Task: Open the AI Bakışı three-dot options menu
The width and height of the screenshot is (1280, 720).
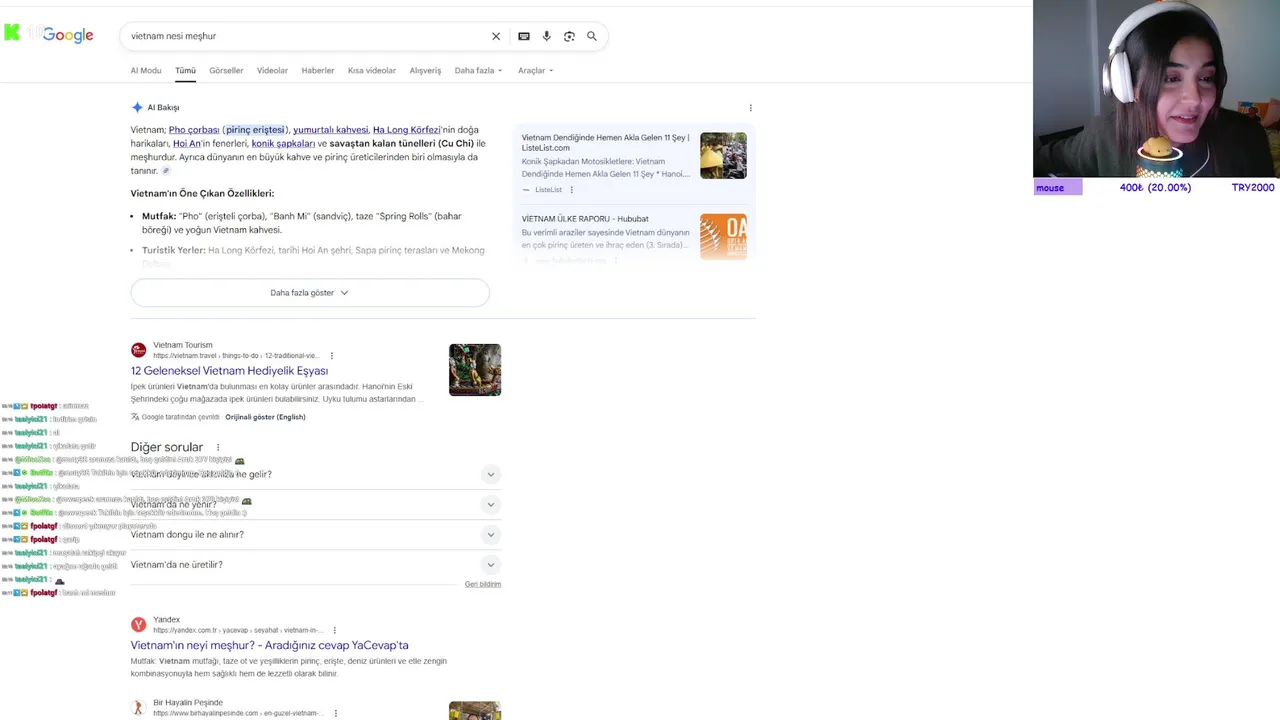Action: tap(751, 108)
